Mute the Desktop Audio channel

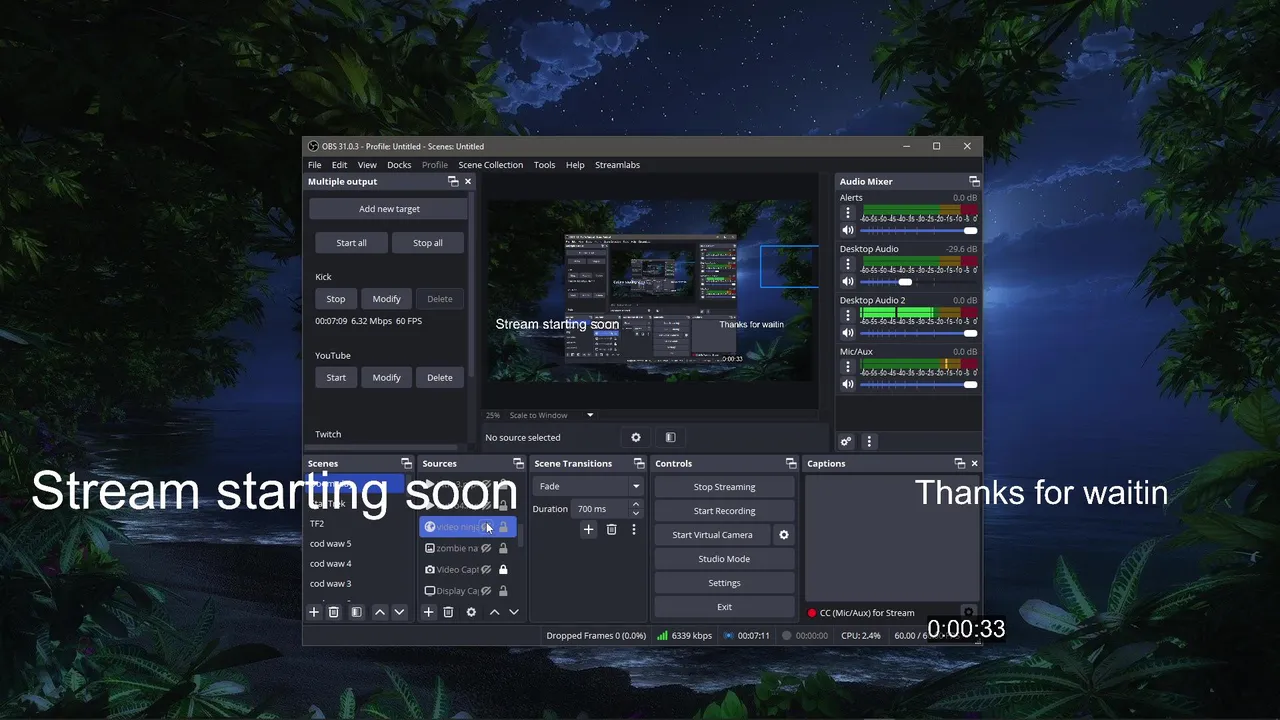[848, 282]
